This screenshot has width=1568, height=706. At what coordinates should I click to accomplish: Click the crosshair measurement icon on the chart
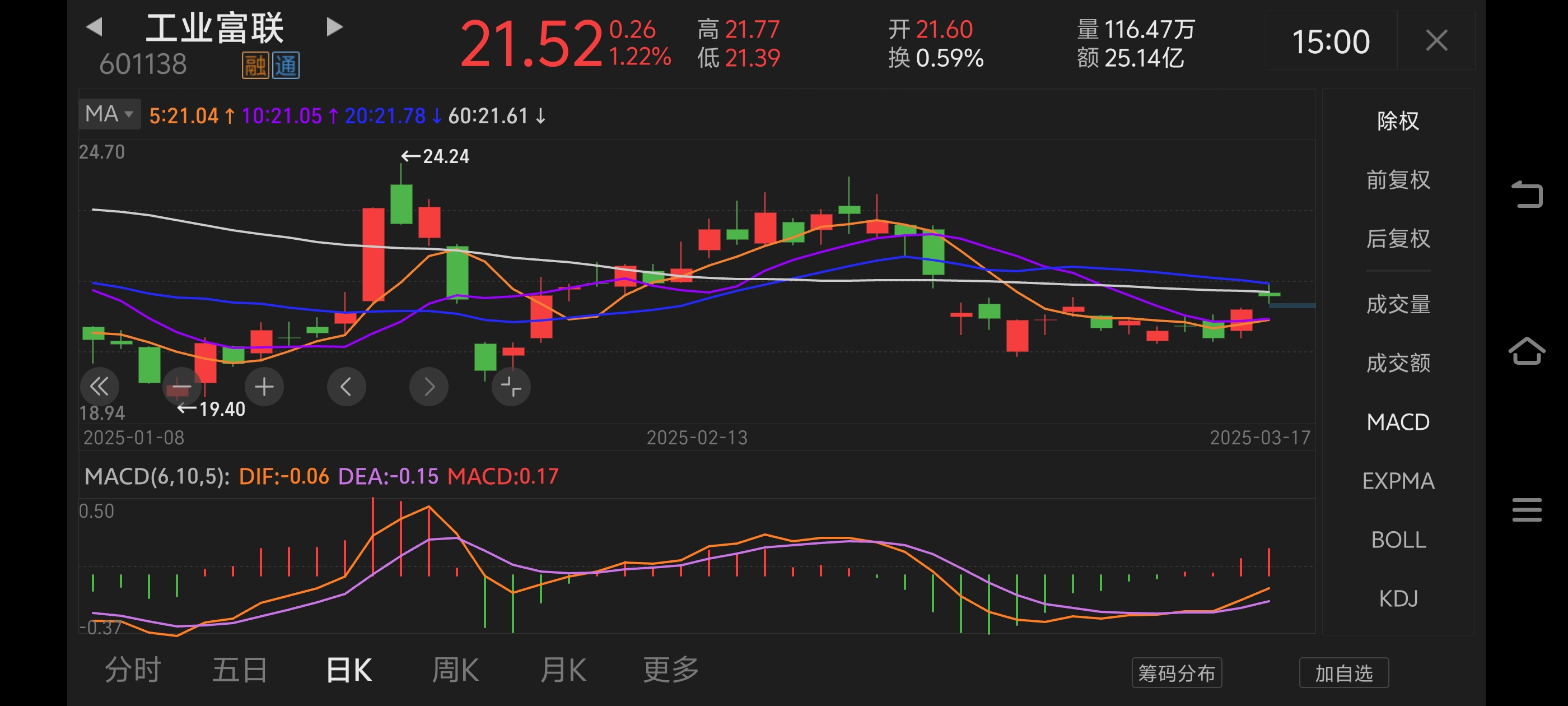click(511, 386)
